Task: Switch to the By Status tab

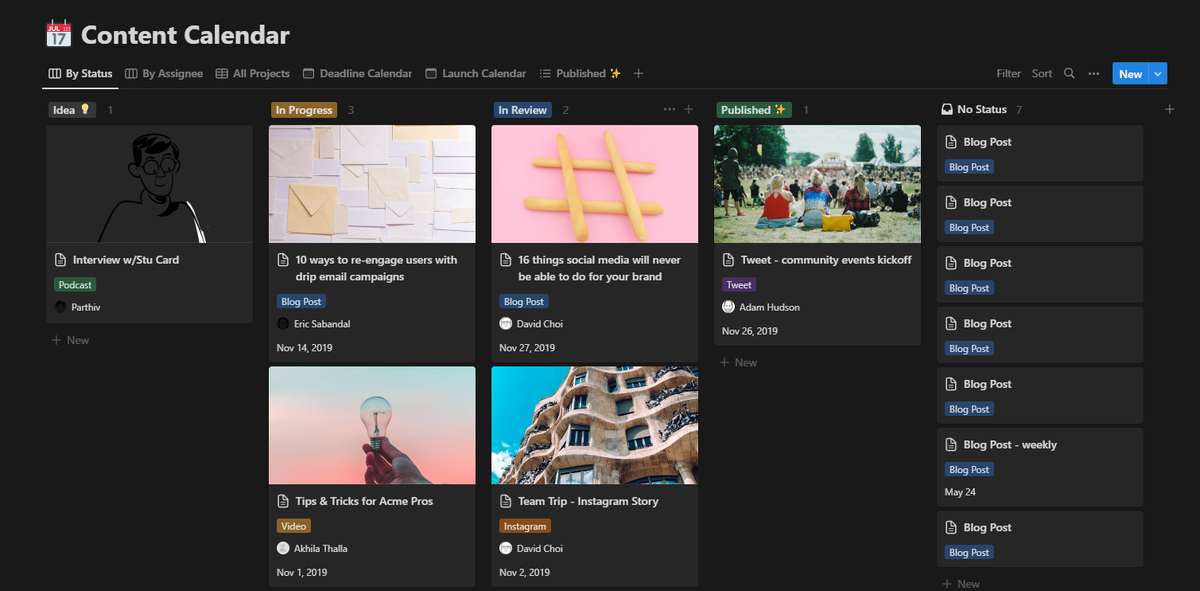Action: click(81, 73)
